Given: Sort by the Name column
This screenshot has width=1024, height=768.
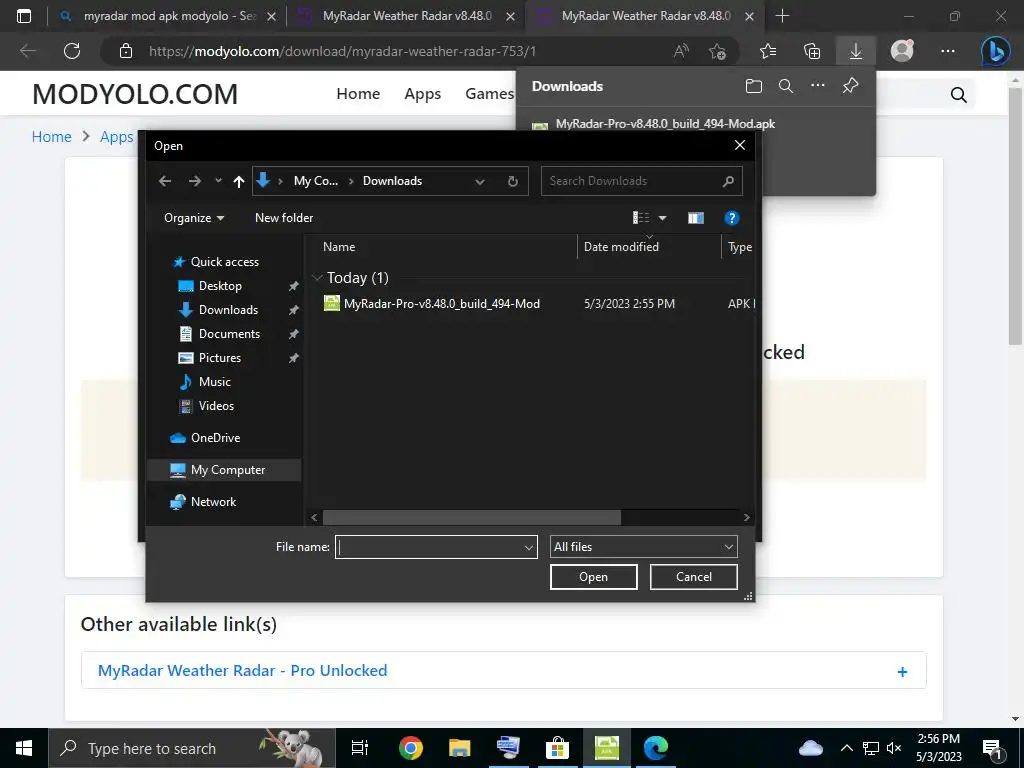Looking at the screenshot, I should 339,247.
